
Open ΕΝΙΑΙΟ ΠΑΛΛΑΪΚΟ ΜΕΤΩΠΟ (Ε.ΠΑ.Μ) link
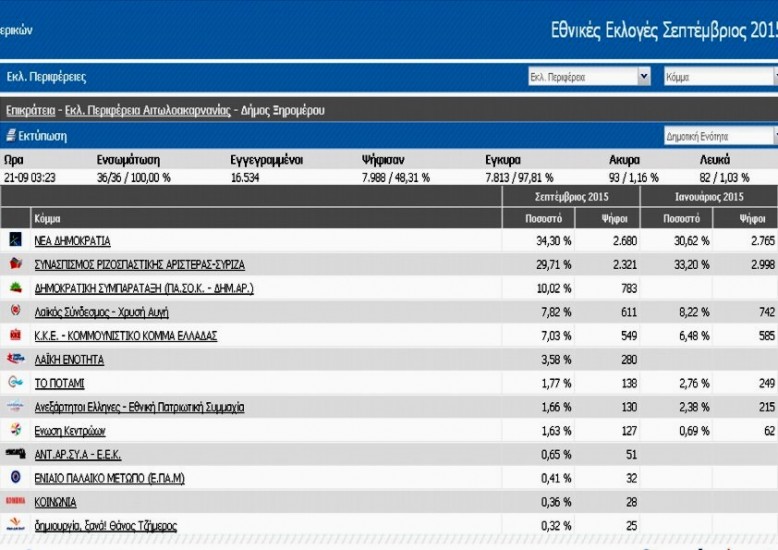coord(109,479)
